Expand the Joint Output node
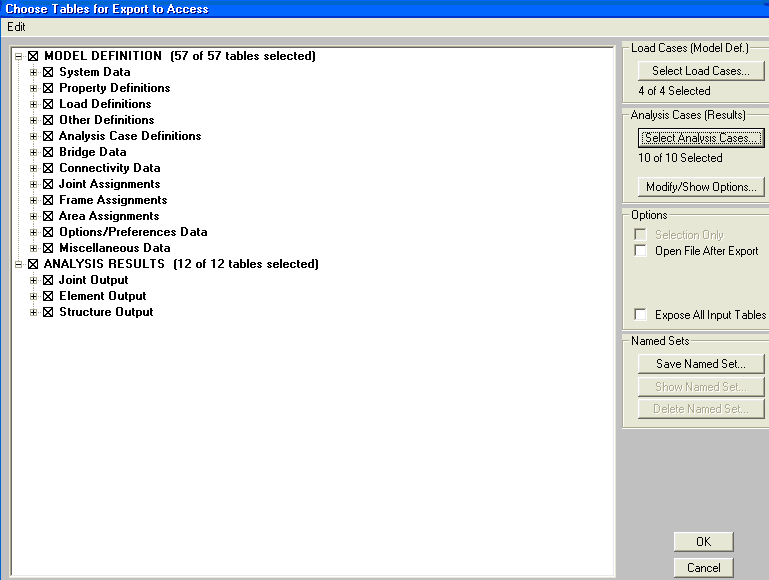Screen dimensions: 769x580 coord(33,280)
